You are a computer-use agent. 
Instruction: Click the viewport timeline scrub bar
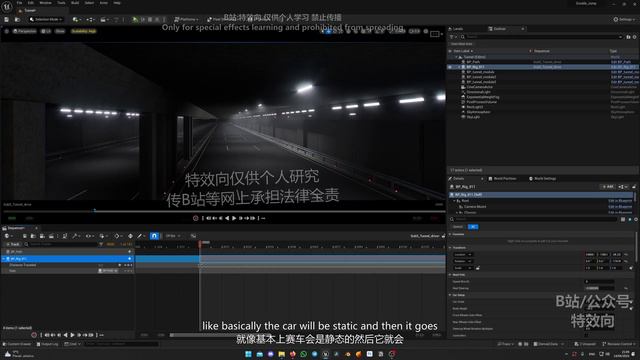[x=224, y=211]
